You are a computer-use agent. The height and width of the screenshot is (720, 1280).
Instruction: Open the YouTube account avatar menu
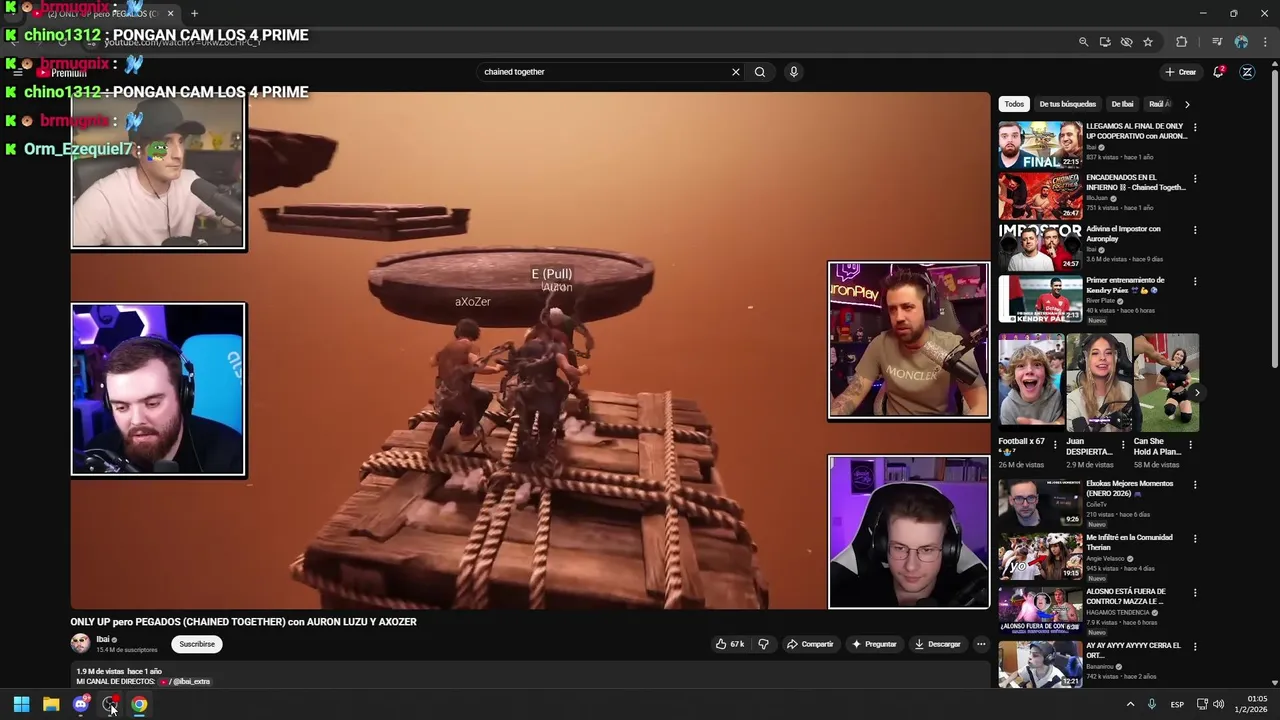tap(1247, 72)
